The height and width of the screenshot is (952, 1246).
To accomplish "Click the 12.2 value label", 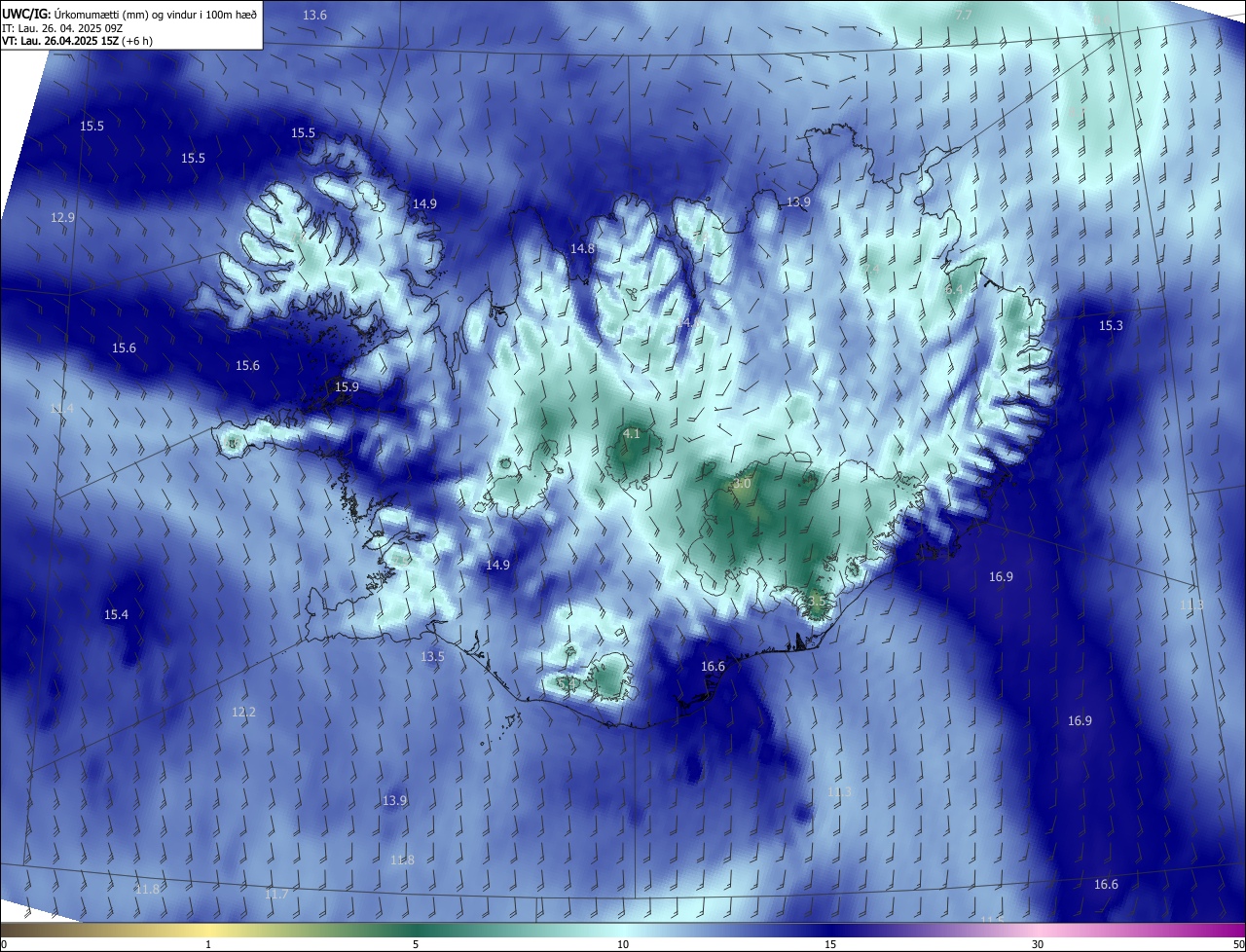I will [x=243, y=713].
